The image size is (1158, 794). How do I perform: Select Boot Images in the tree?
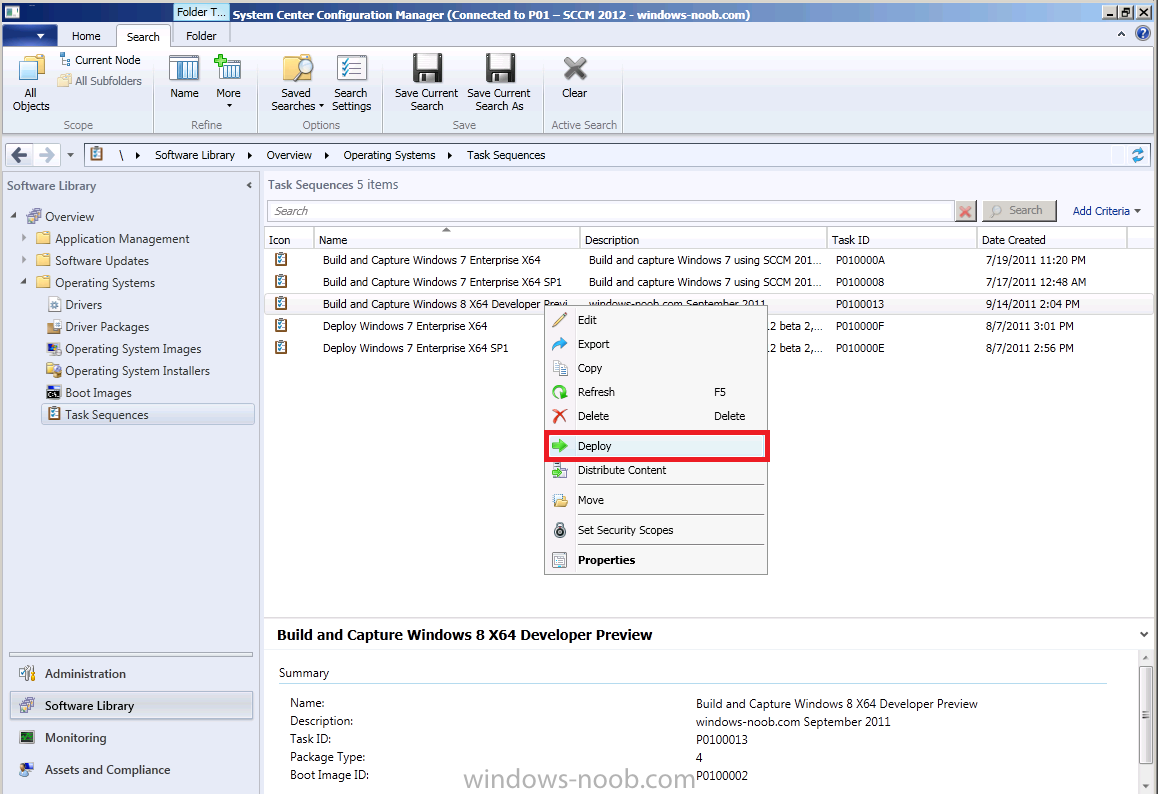coord(98,393)
